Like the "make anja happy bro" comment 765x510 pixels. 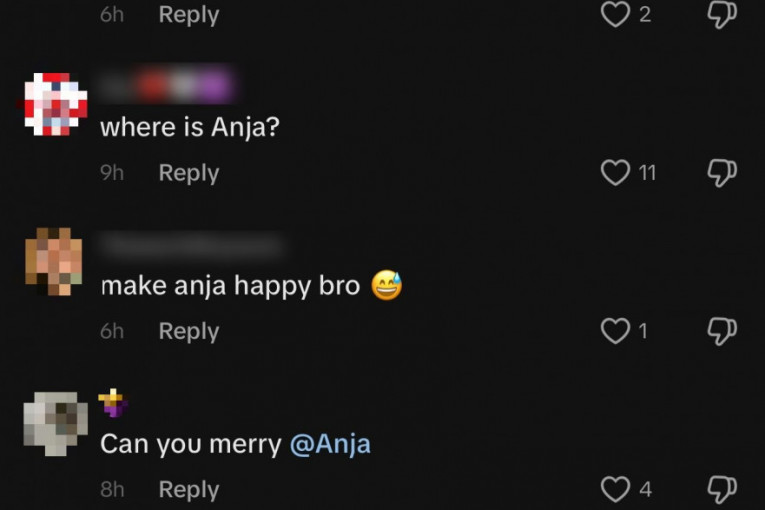pos(615,331)
